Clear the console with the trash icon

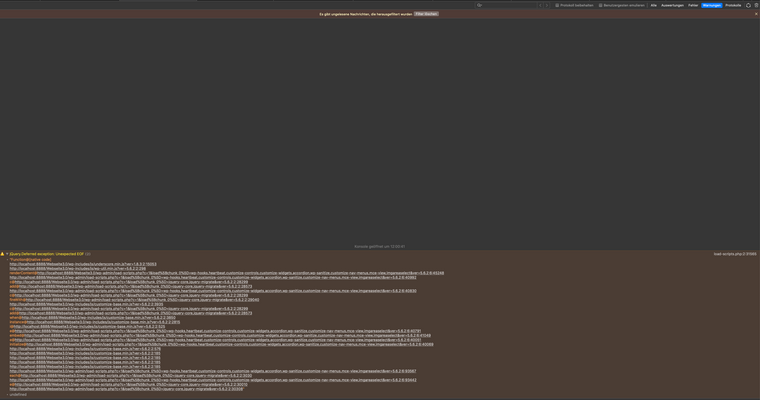[756, 5]
